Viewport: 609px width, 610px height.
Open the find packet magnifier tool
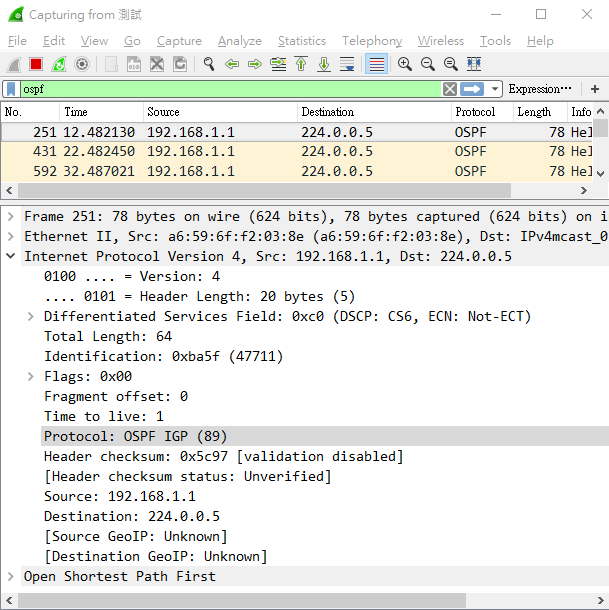click(x=209, y=64)
